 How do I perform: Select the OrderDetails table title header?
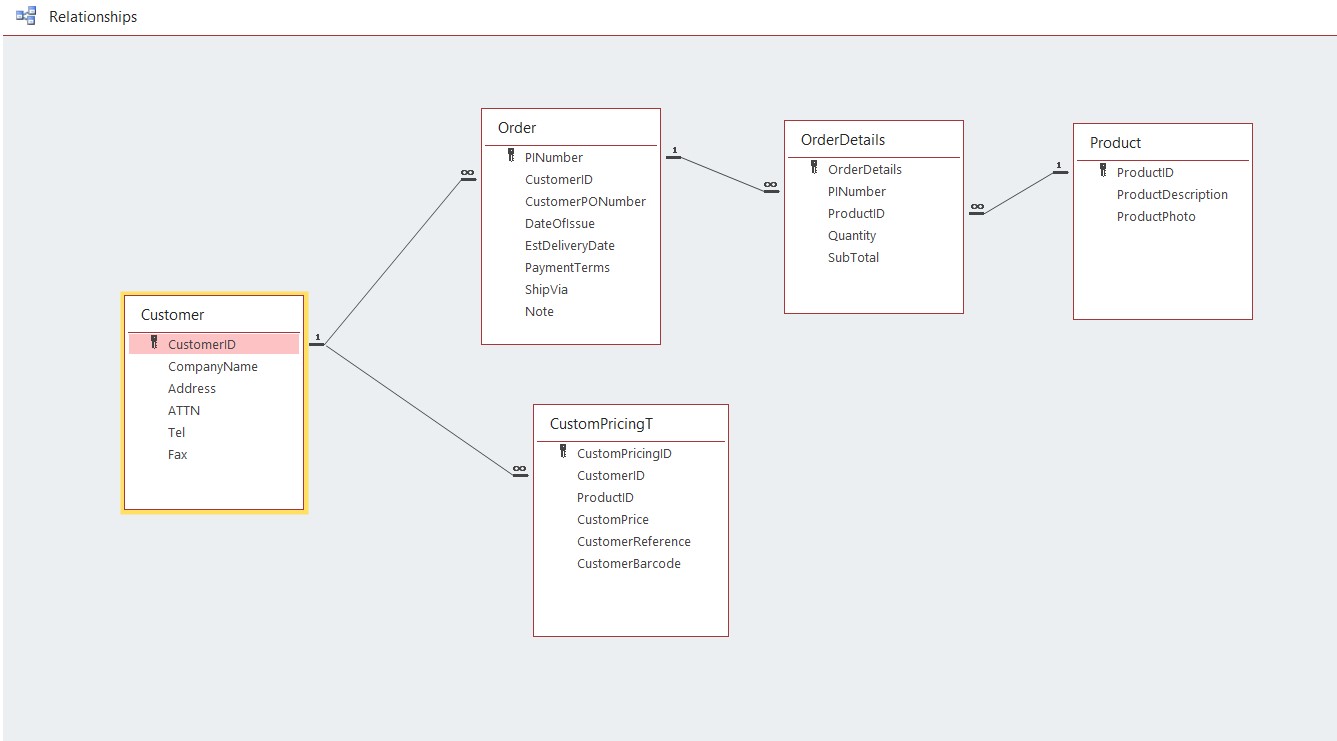pyautogui.click(x=874, y=140)
